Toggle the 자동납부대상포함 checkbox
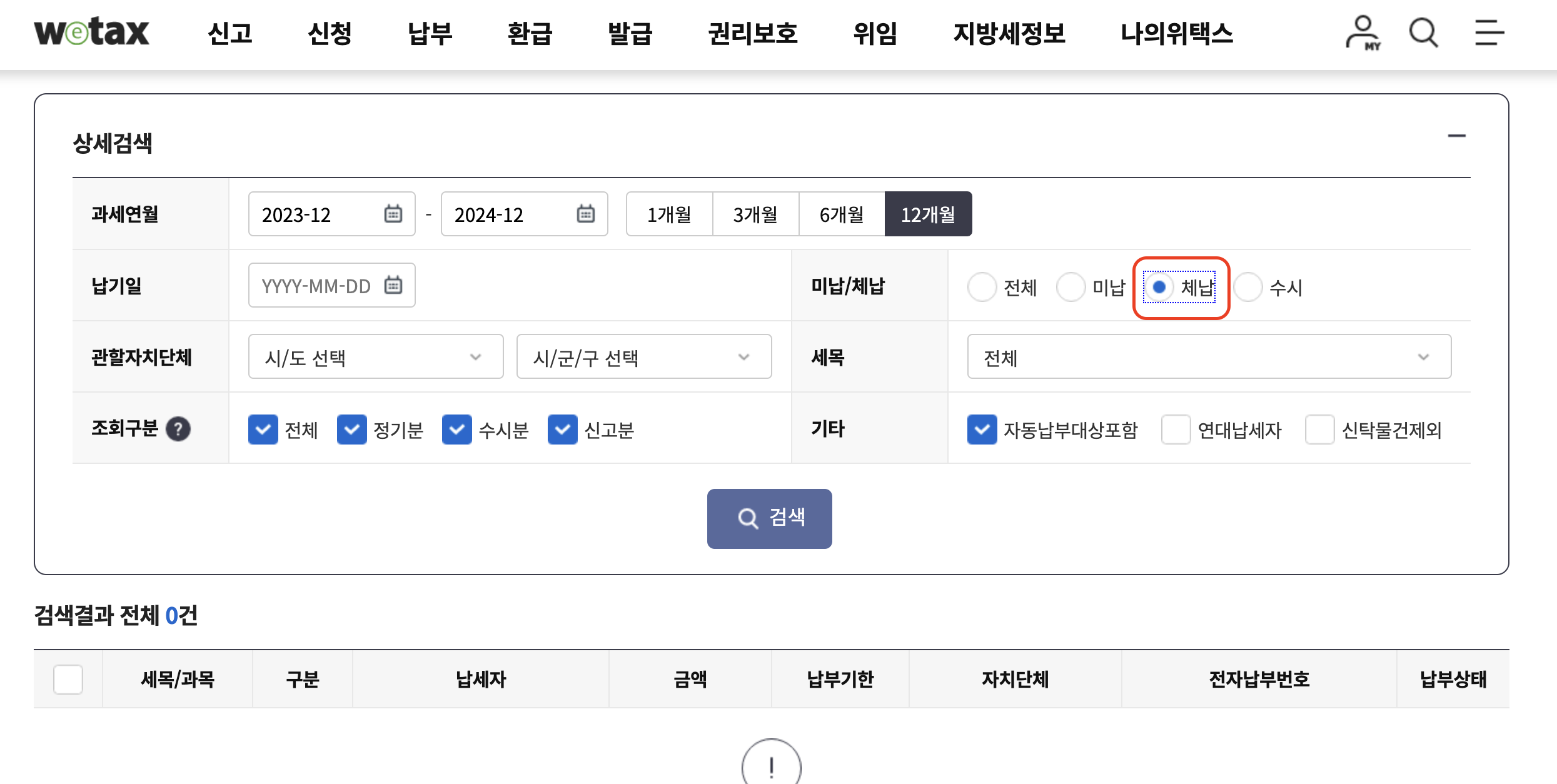 [x=982, y=430]
